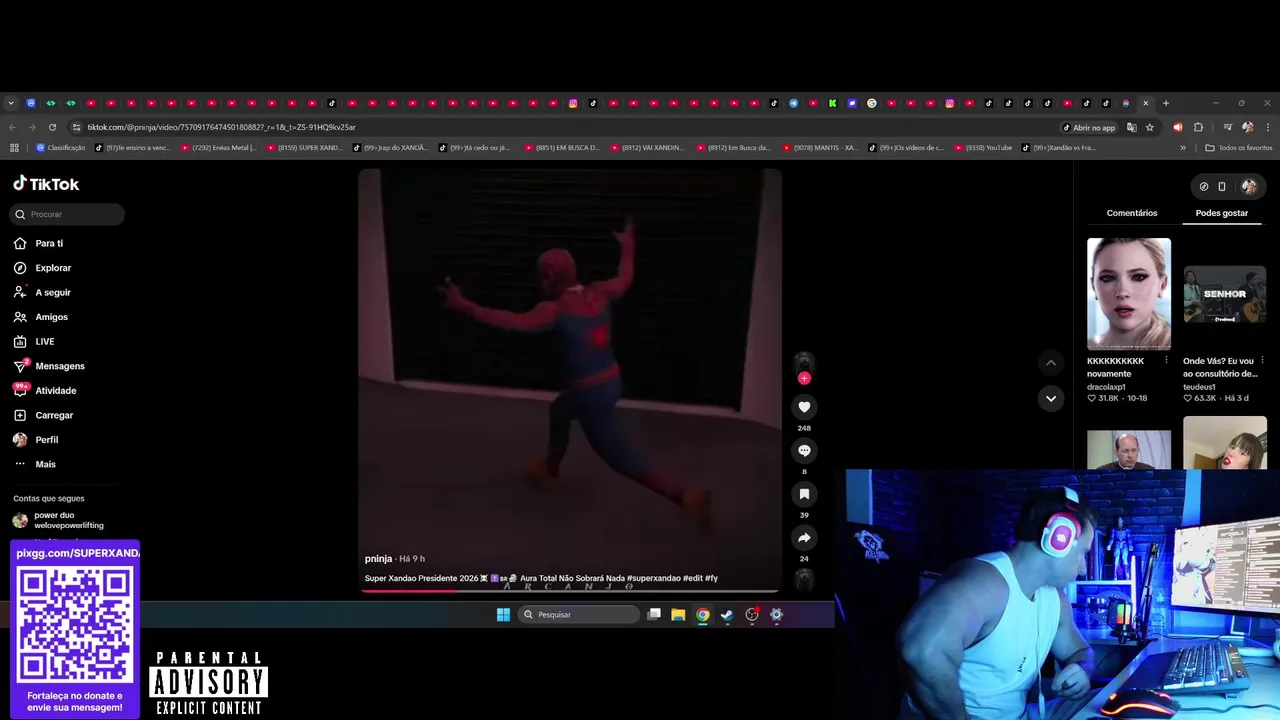The image size is (1280, 720).
Task: Seek in the video progress bar
Action: pyautogui.click(x=570, y=591)
